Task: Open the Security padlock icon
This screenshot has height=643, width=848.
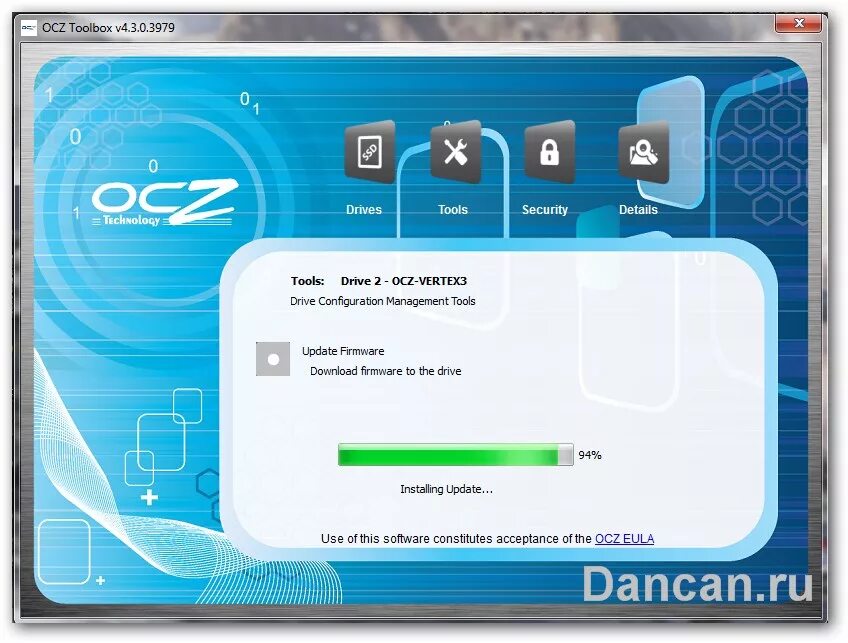Action: 549,152
